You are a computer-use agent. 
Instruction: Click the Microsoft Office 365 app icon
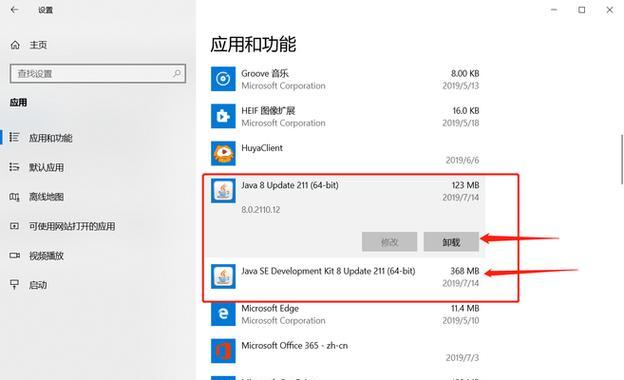pyautogui.click(x=223, y=351)
